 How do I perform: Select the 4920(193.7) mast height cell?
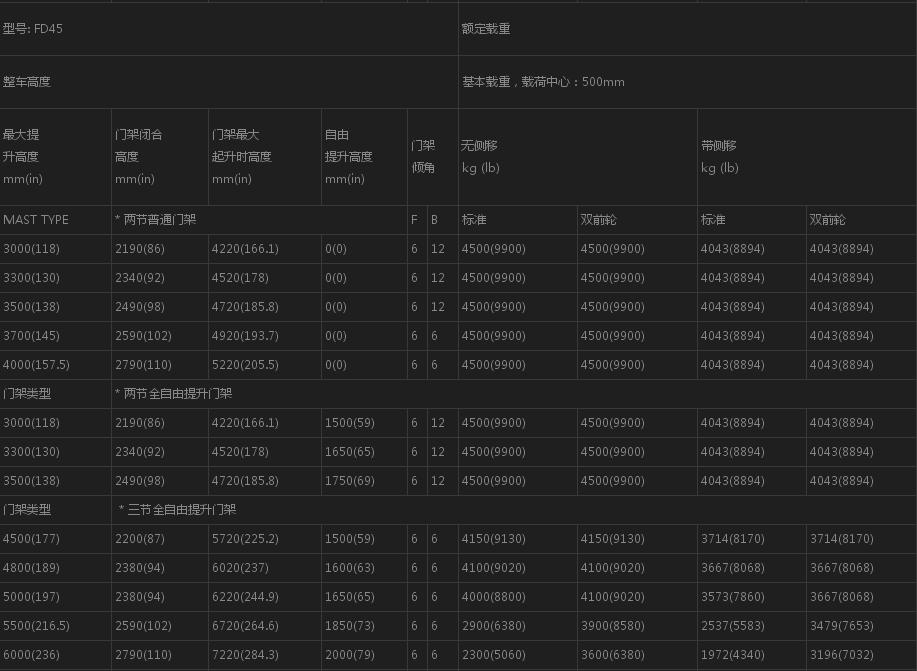click(x=245, y=336)
